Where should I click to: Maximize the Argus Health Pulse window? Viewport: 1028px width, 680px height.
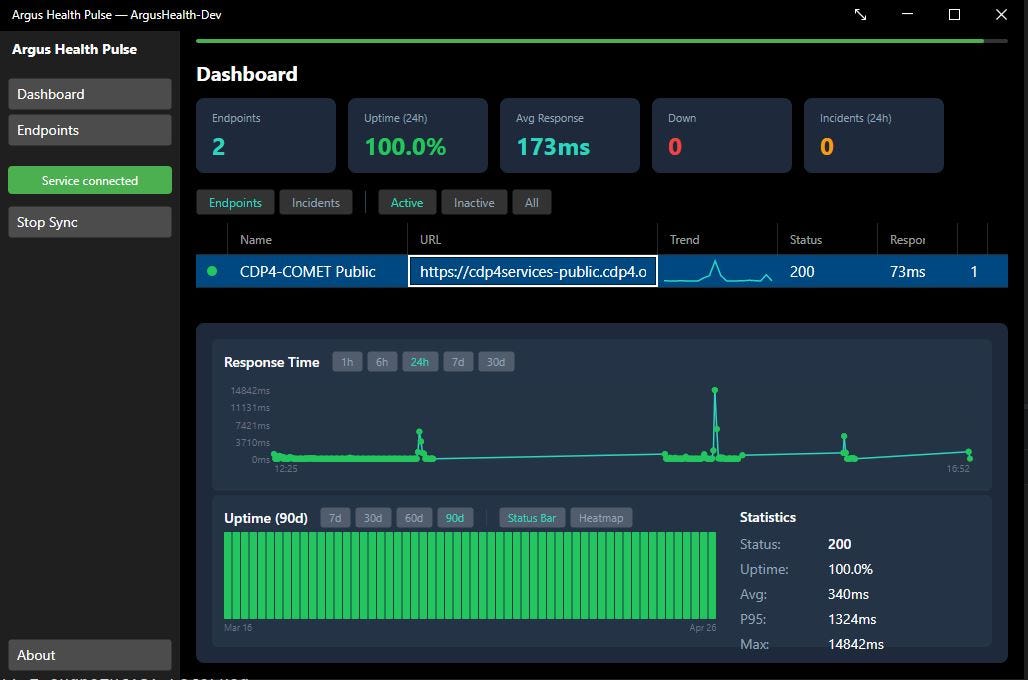(955, 14)
